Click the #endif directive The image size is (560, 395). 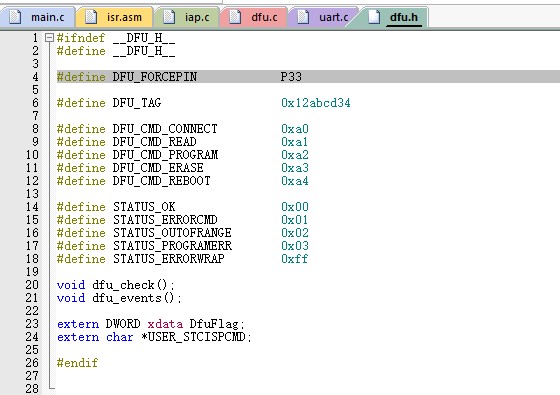click(x=78, y=363)
